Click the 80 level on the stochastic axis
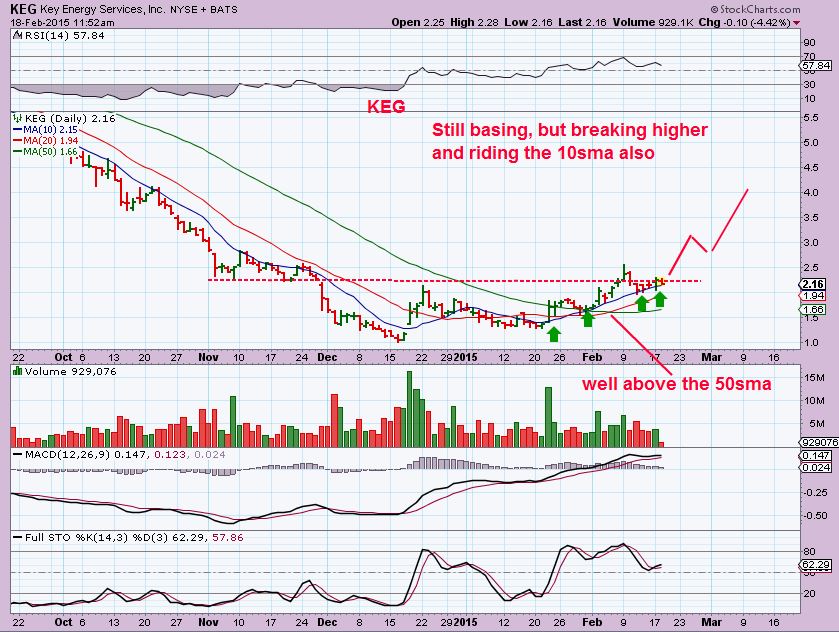The width and height of the screenshot is (839, 632). (809, 552)
